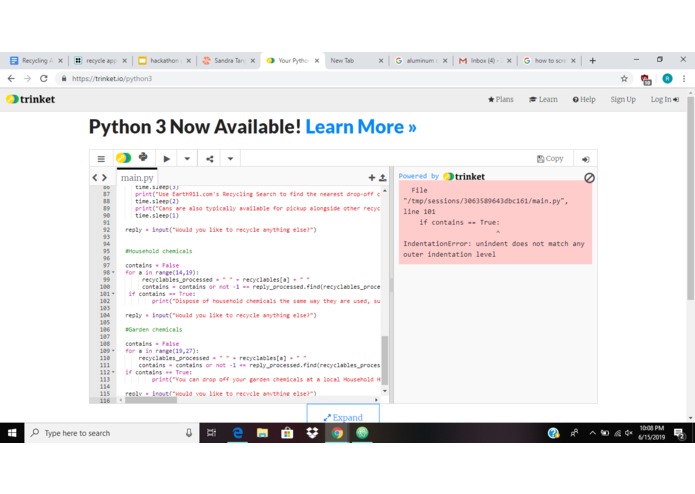Bookmark this page with star icon

click(x=624, y=78)
